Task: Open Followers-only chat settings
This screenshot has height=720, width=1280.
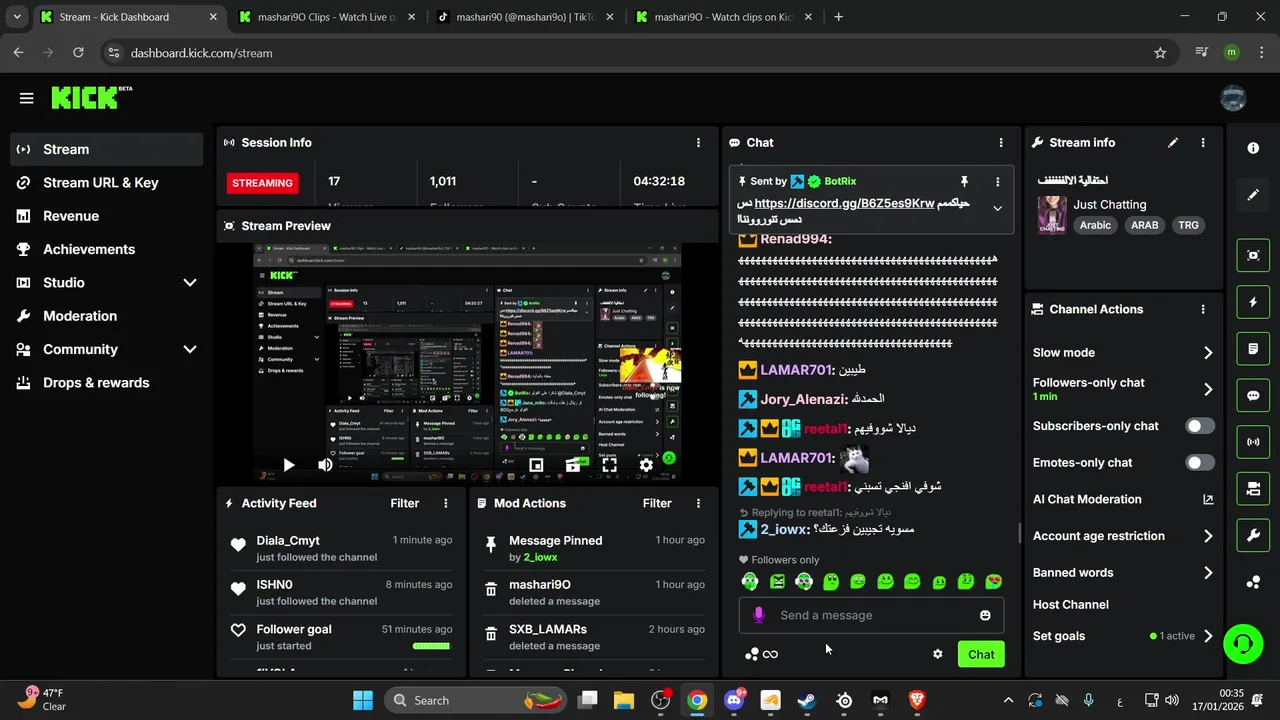Action: tap(1122, 389)
